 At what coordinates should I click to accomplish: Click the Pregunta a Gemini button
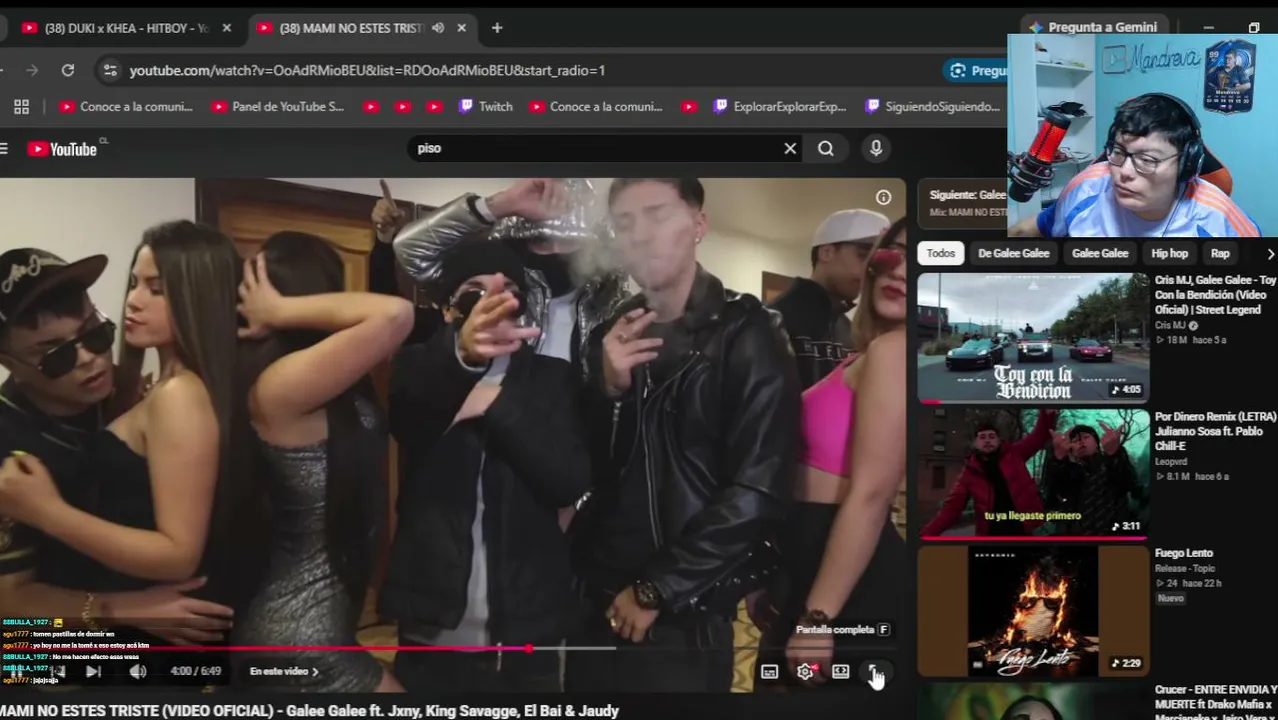(x=1092, y=27)
